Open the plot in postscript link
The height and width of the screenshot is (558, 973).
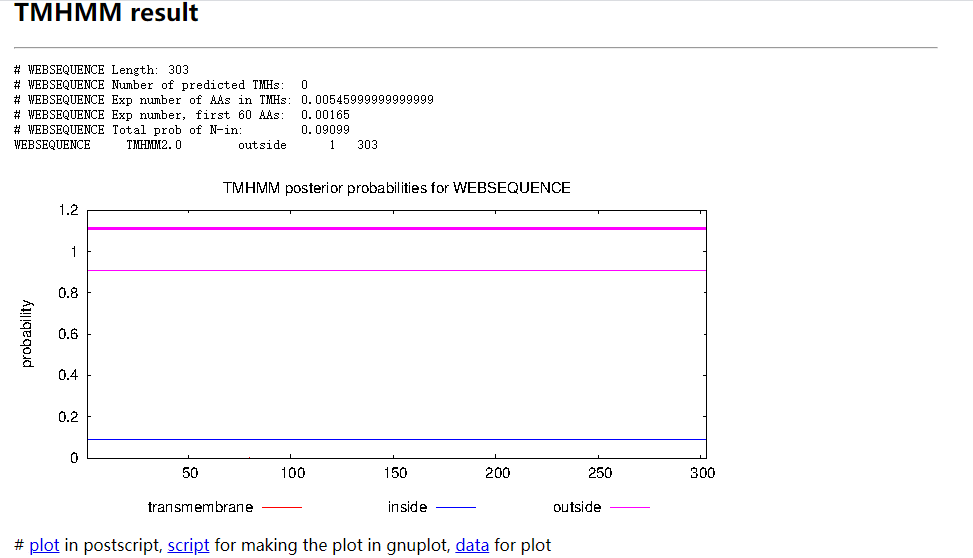tap(44, 546)
